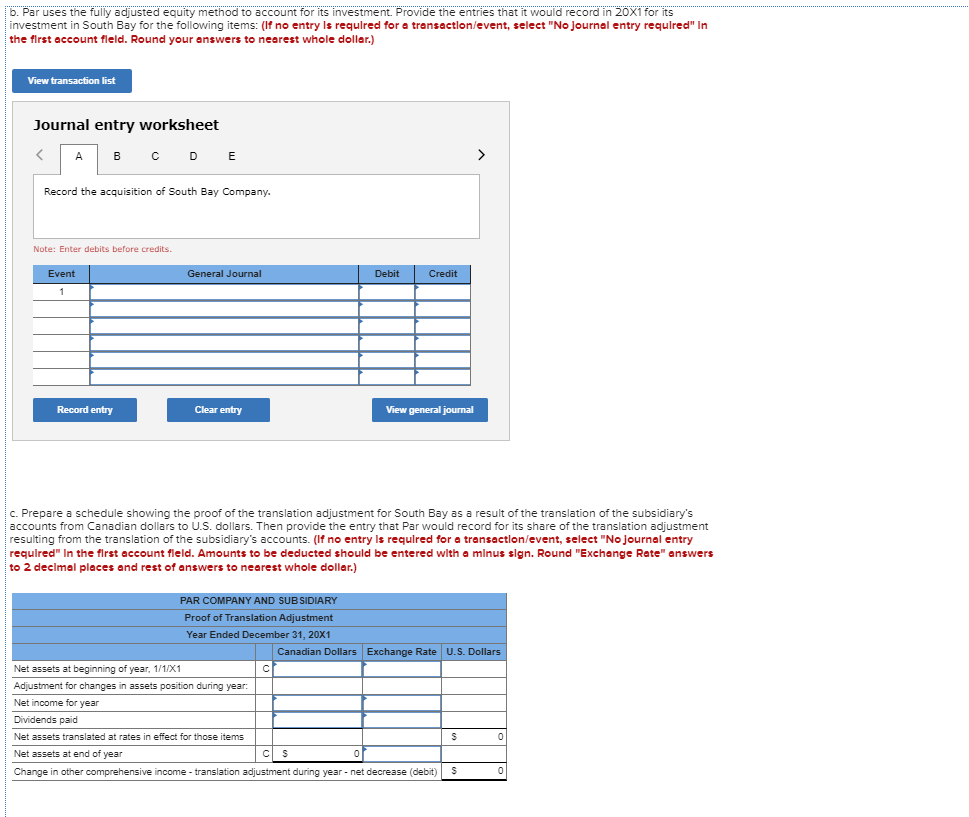Click the Canadian Dollars column header
The width and height of the screenshot is (969, 817).
[317, 652]
